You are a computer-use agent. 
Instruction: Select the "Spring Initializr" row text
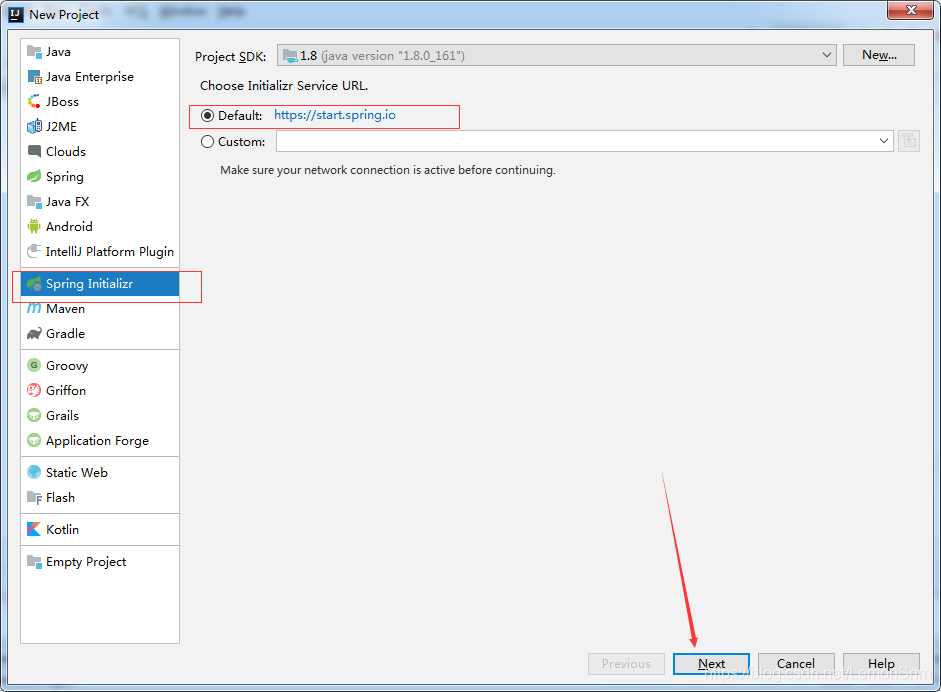[x=89, y=284]
